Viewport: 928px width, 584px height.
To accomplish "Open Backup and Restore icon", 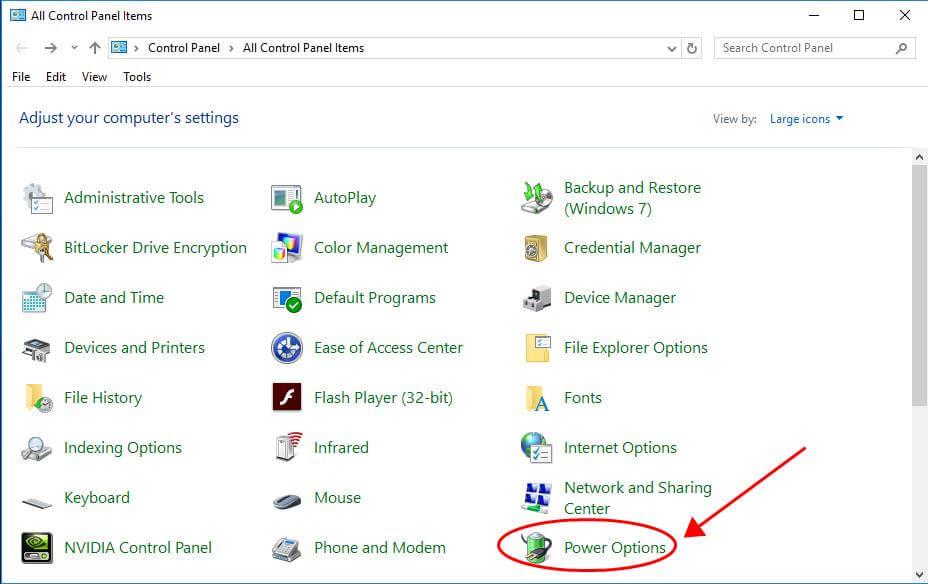I will [x=537, y=198].
